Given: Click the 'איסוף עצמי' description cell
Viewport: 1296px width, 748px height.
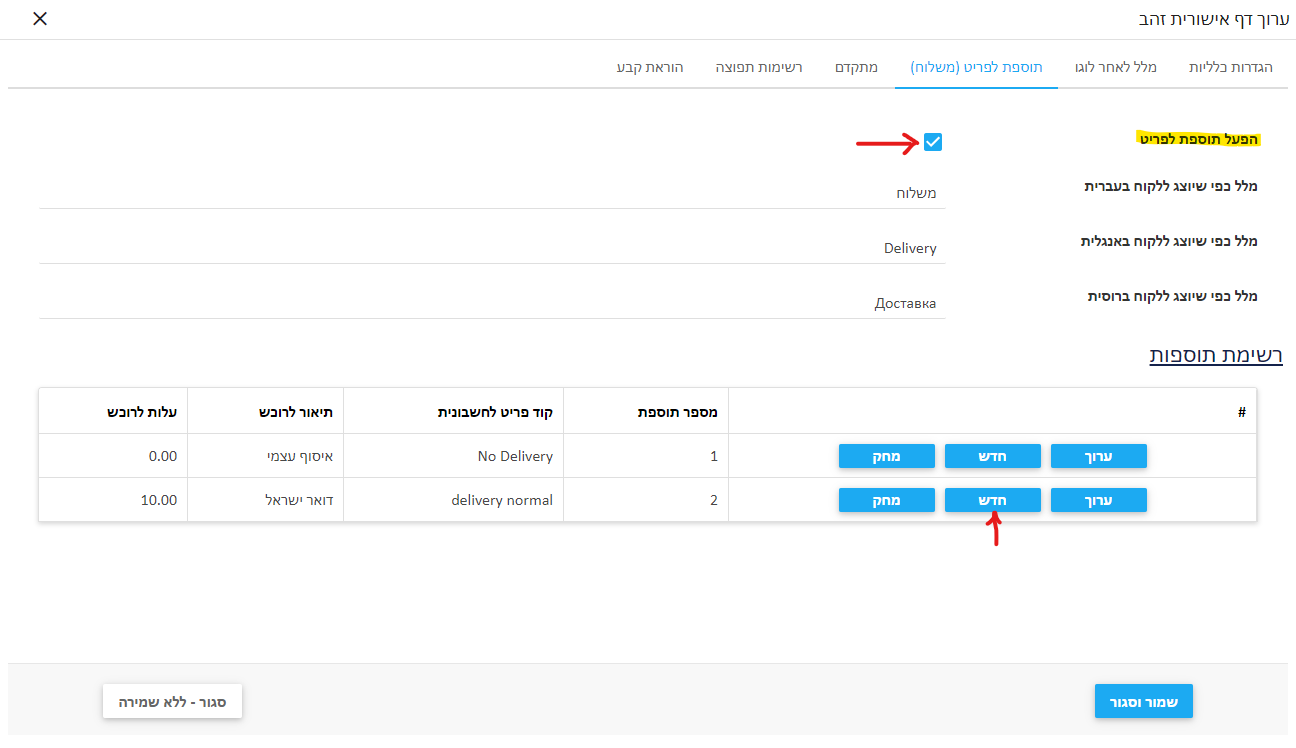Looking at the screenshot, I should pyautogui.click(x=266, y=456).
